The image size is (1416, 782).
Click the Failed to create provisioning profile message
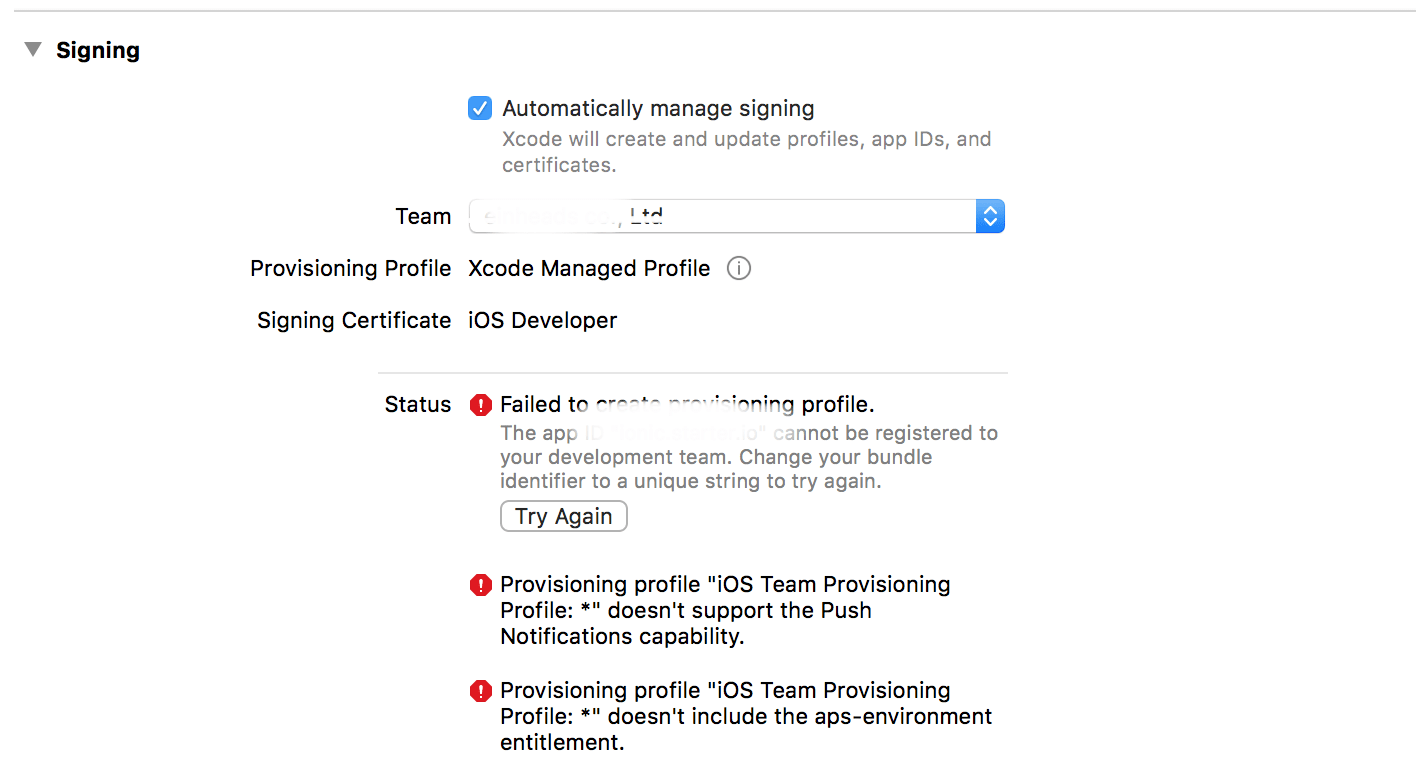click(x=688, y=405)
